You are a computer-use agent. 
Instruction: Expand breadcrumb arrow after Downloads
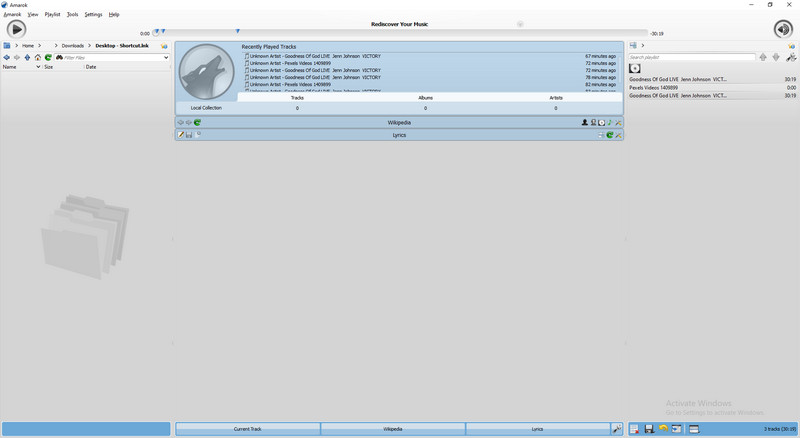(89, 45)
